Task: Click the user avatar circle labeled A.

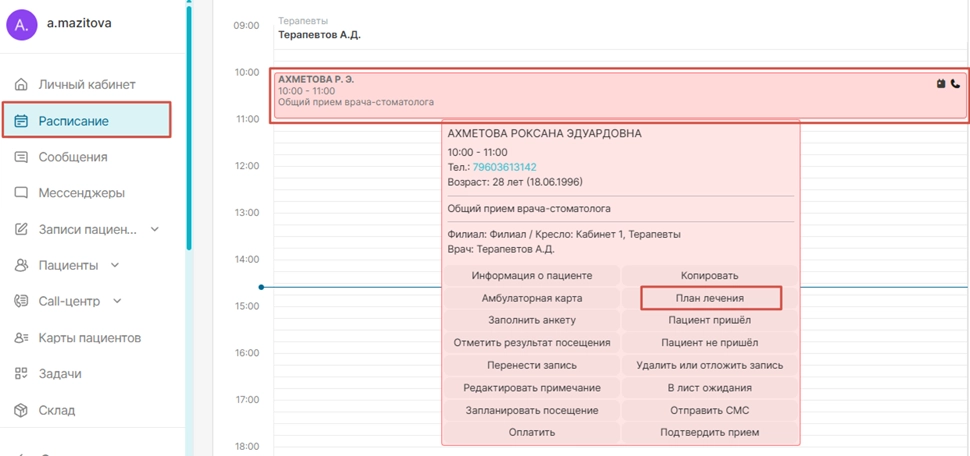Action: pyautogui.click(x=21, y=25)
